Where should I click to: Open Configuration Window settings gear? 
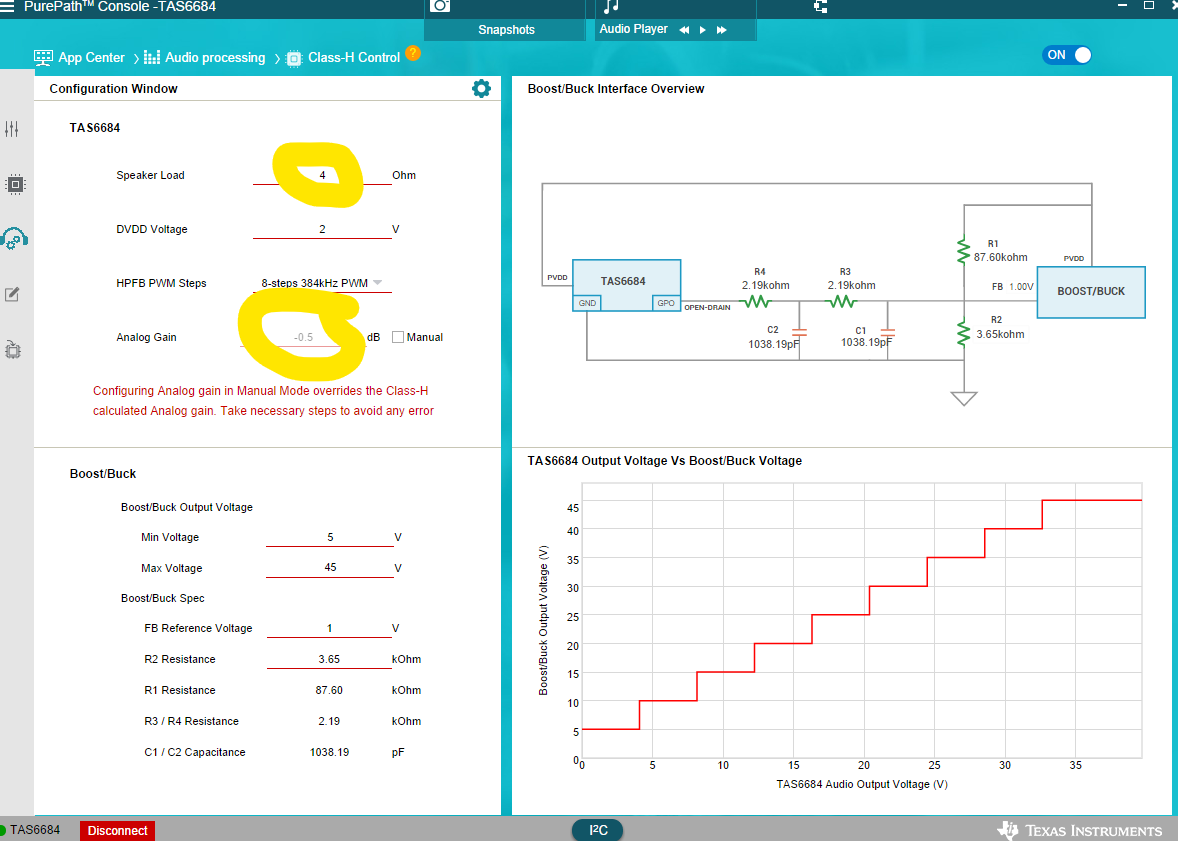(x=482, y=89)
